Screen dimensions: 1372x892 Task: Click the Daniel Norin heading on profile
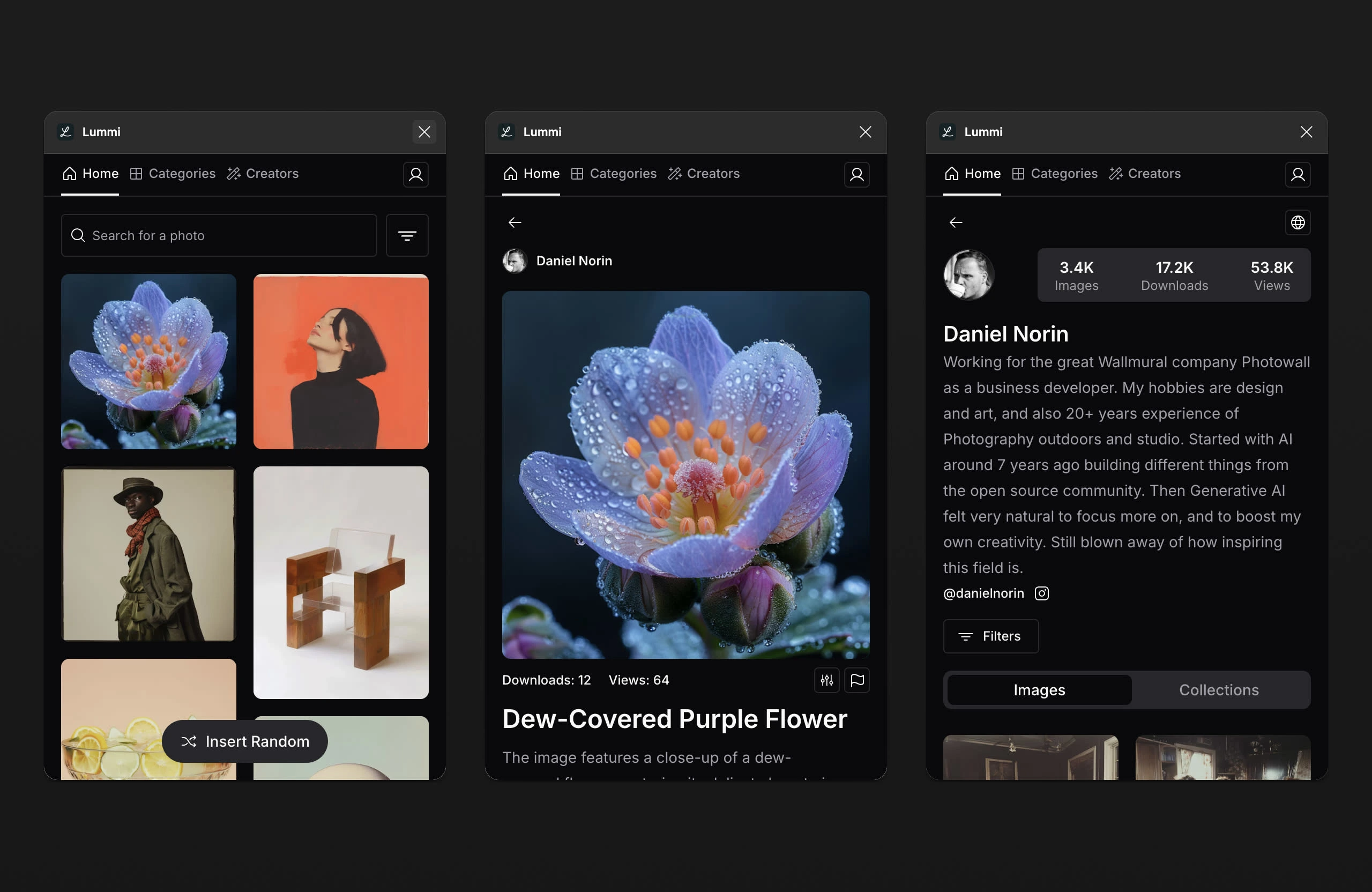1005,334
